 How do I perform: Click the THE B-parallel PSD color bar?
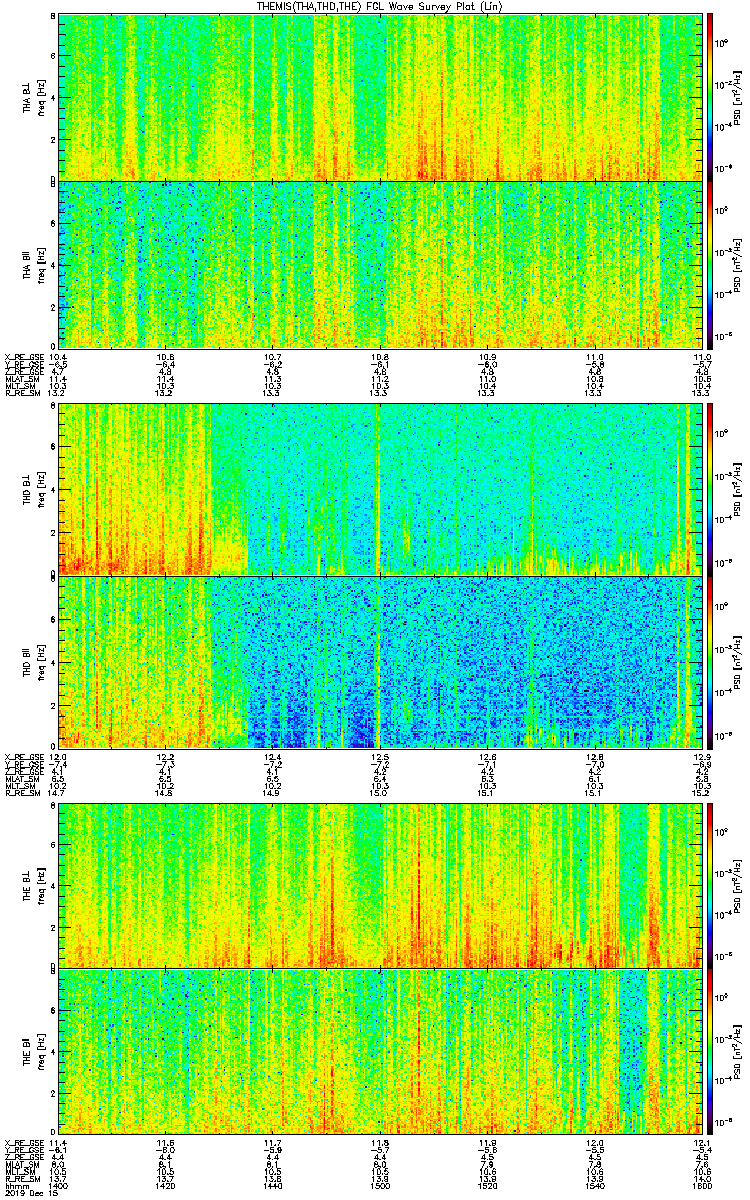711,1053
